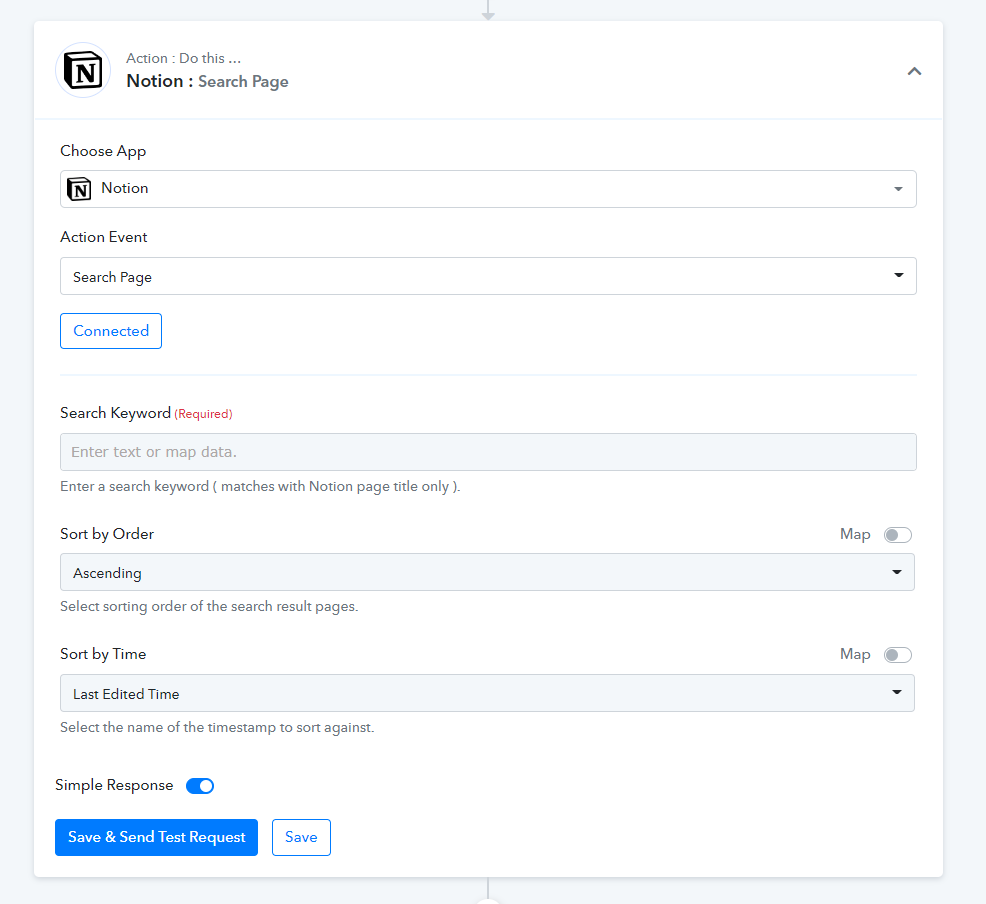Click the small Notion icon in the Choose App field

coord(79,189)
